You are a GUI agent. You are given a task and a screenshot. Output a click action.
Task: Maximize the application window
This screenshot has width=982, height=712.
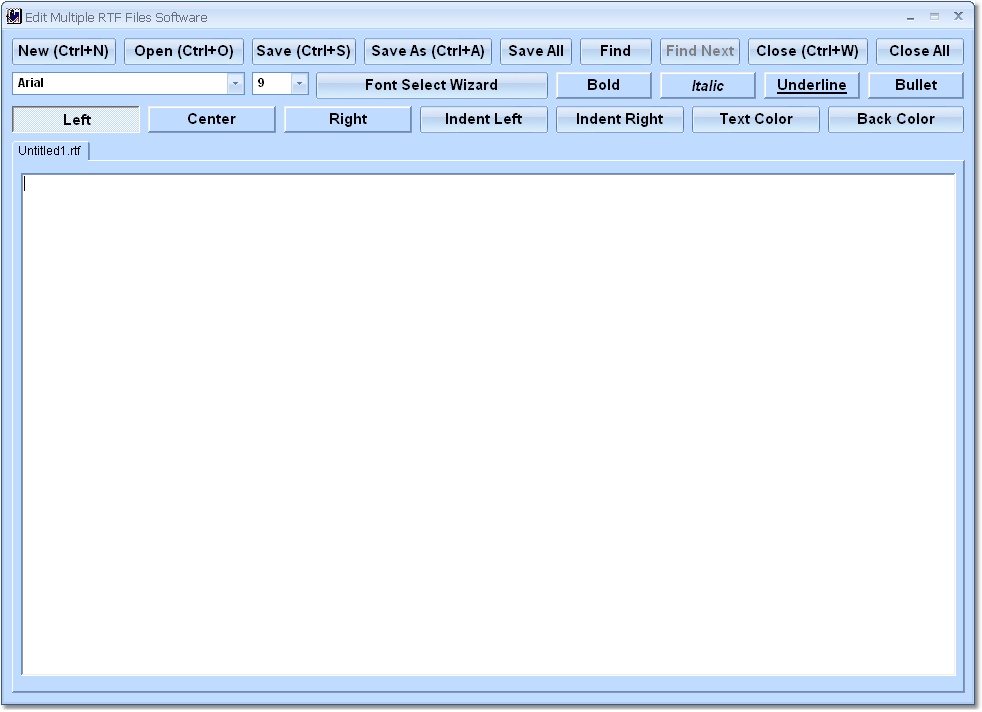click(934, 17)
